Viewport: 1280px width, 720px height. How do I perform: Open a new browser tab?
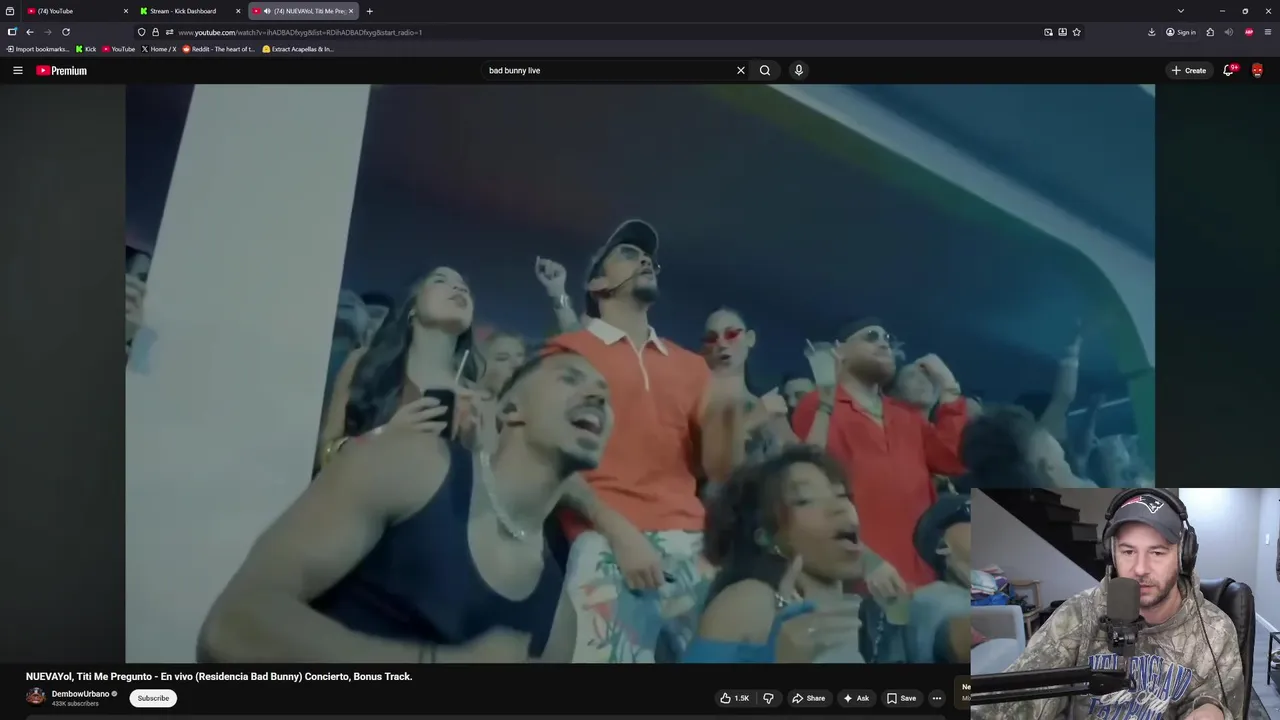[x=369, y=11]
